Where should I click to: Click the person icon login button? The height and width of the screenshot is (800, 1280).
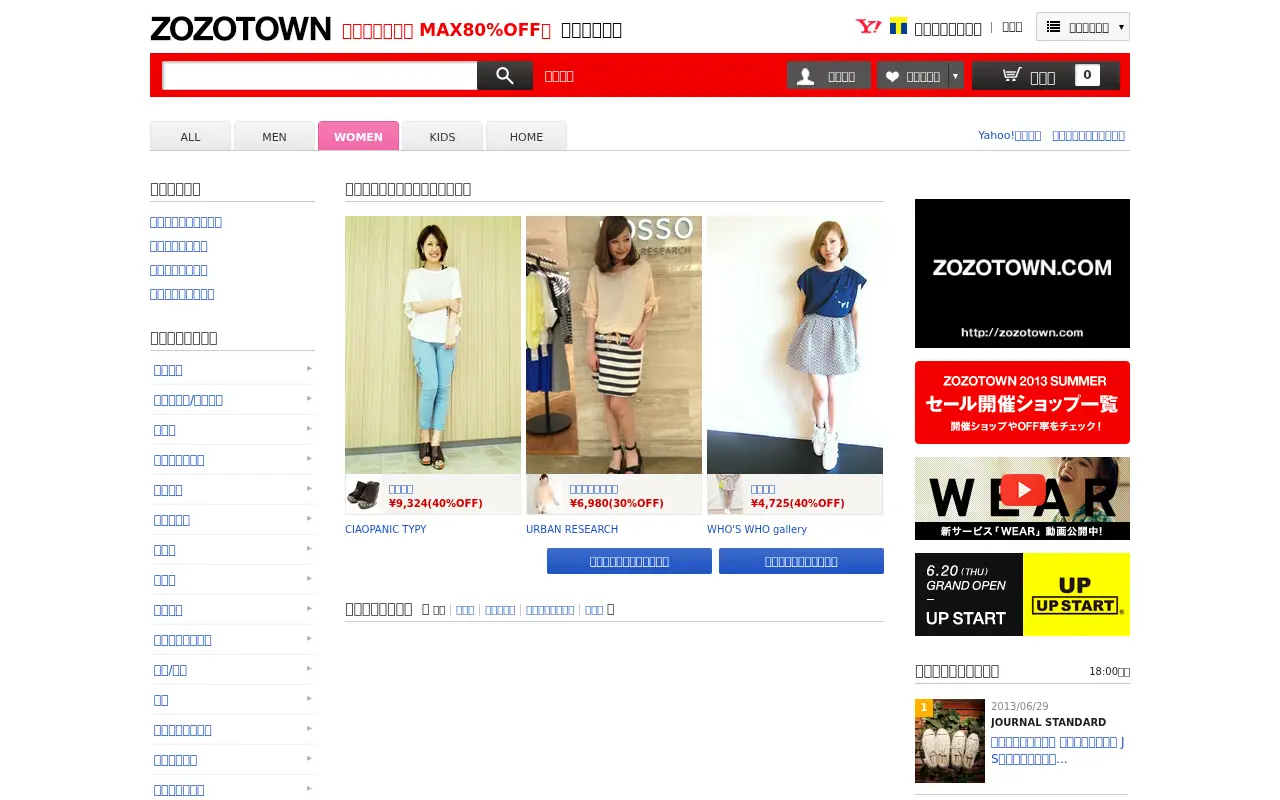[828, 76]
